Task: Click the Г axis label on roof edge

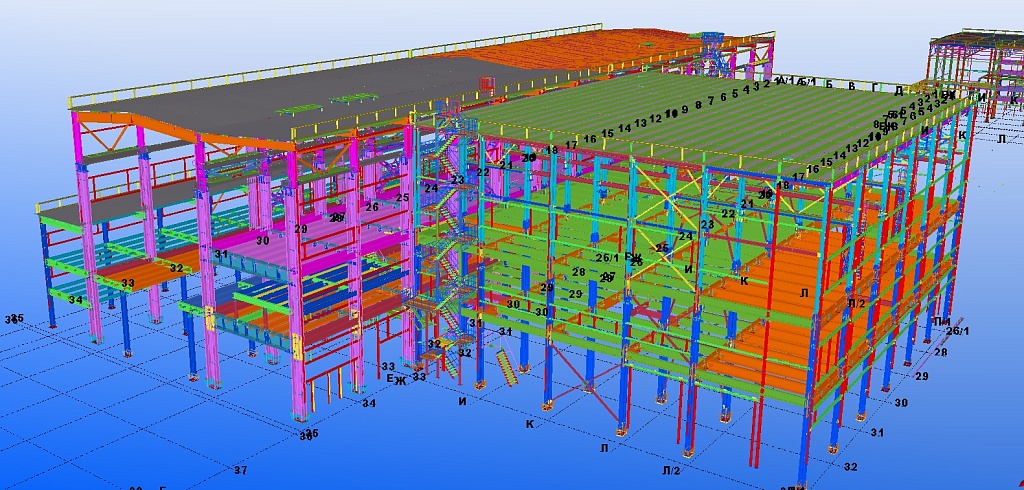Action: (x=875, y=88)
